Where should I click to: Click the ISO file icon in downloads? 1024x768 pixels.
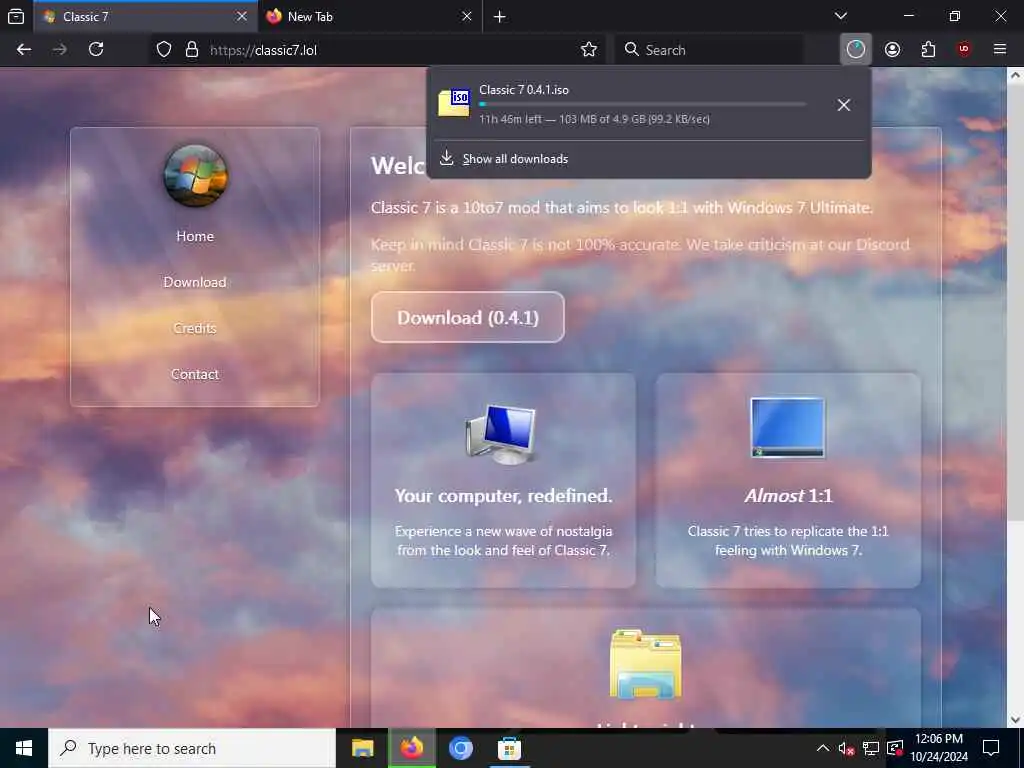tap(454, 103)
